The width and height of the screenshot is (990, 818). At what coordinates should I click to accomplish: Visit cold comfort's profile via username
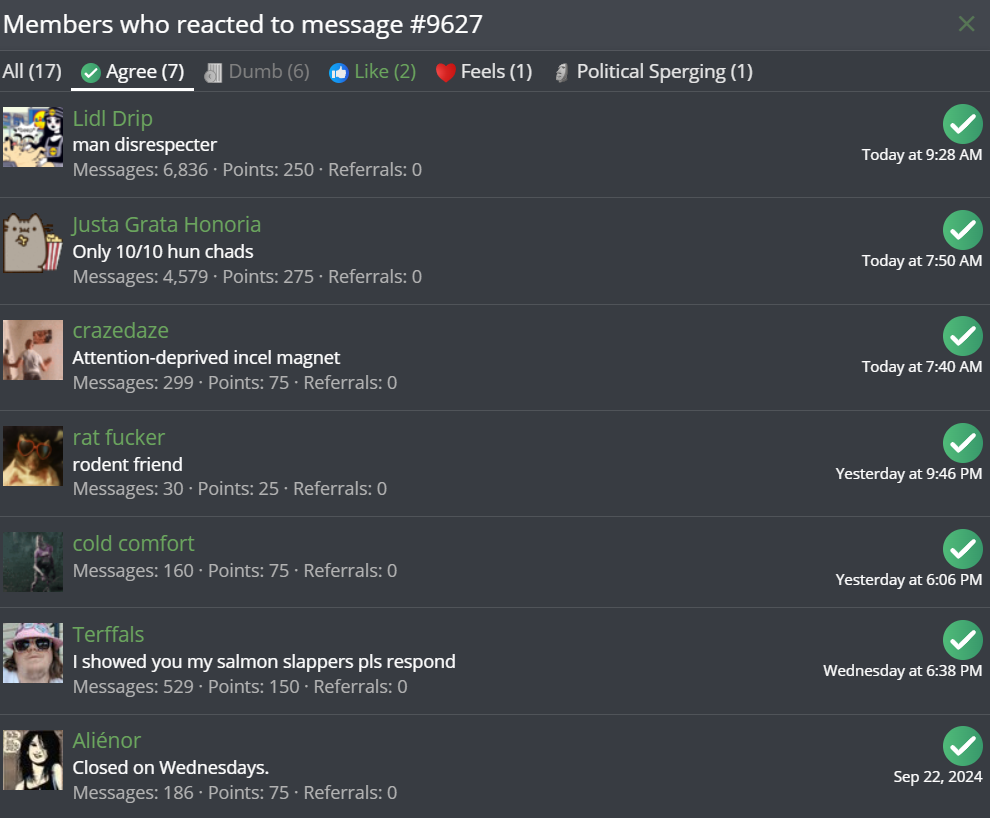click(134, 544)
